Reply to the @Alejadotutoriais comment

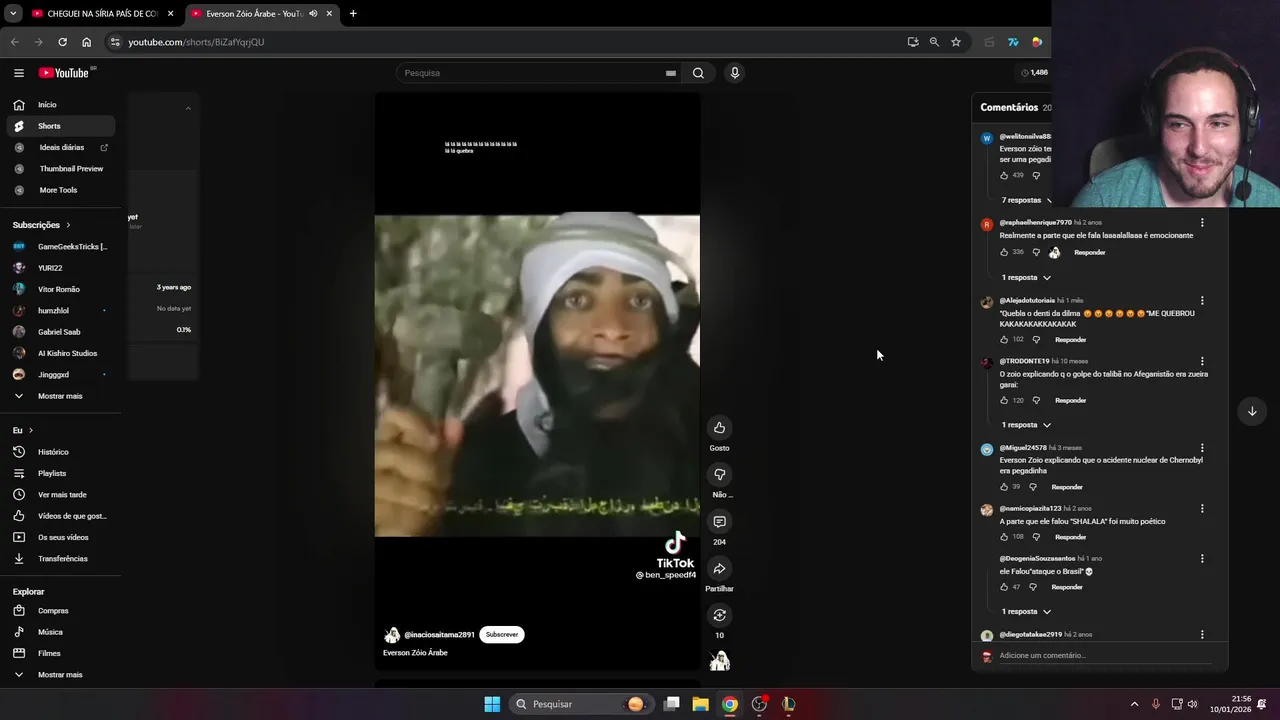(x=1070, y=340)
